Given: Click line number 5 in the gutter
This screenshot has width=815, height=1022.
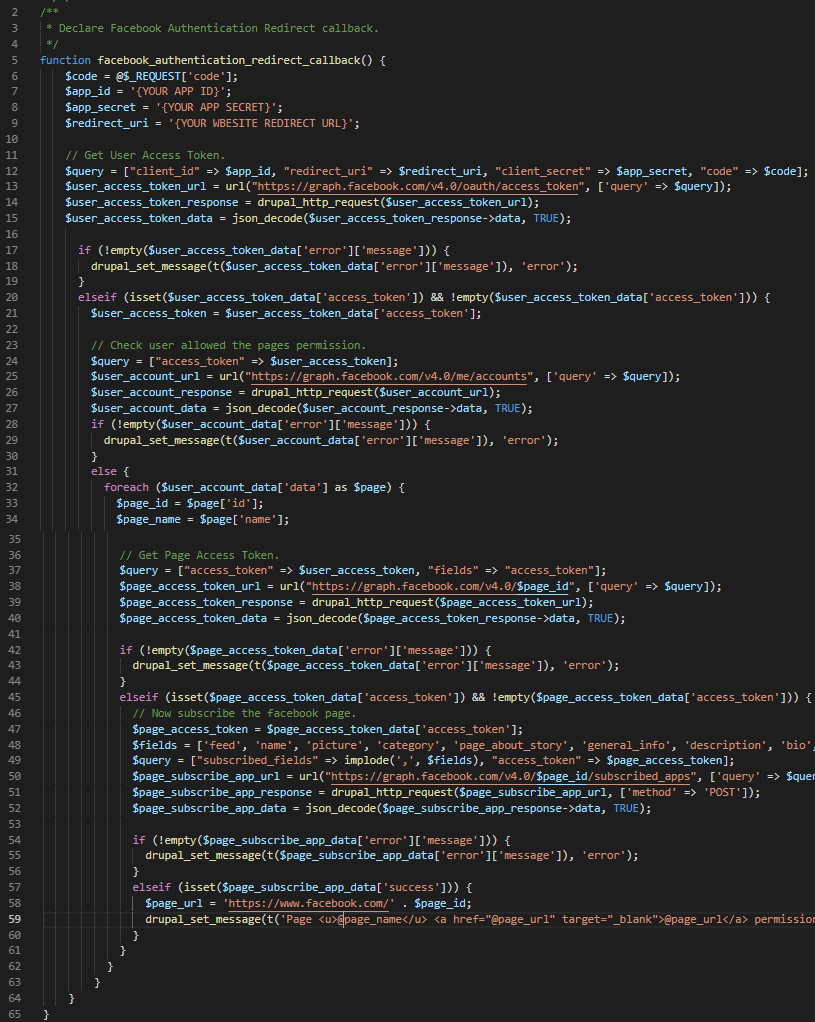Looking at the screenshot, I should (x=14, y=60).
